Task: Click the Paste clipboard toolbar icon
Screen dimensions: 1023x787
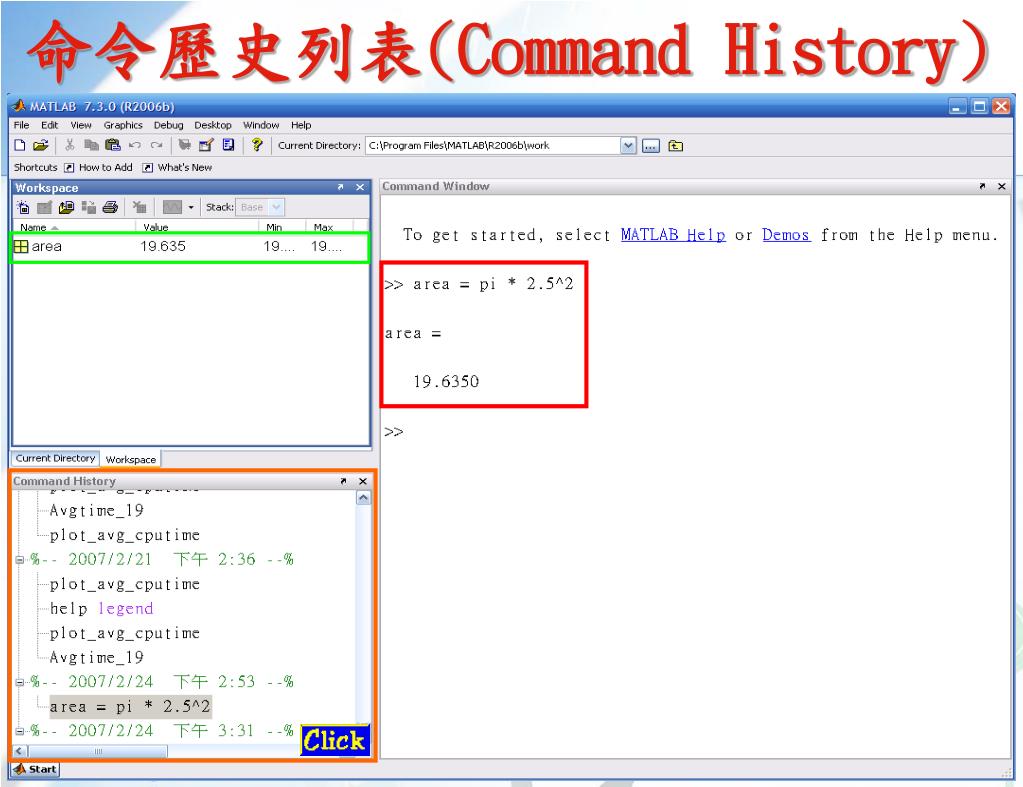Action: pyautogui.click(x=113, y=145)
